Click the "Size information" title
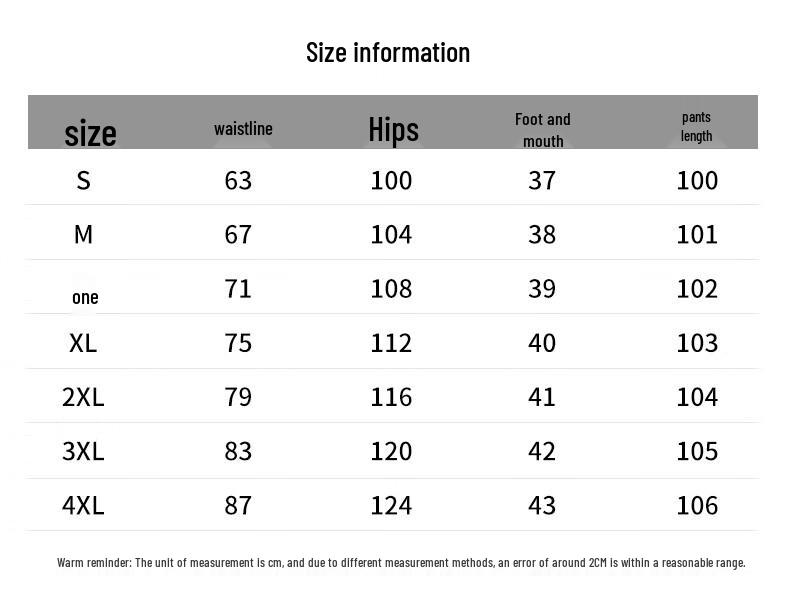Screen dimensions: 790x594 click(x=388, y=52)
